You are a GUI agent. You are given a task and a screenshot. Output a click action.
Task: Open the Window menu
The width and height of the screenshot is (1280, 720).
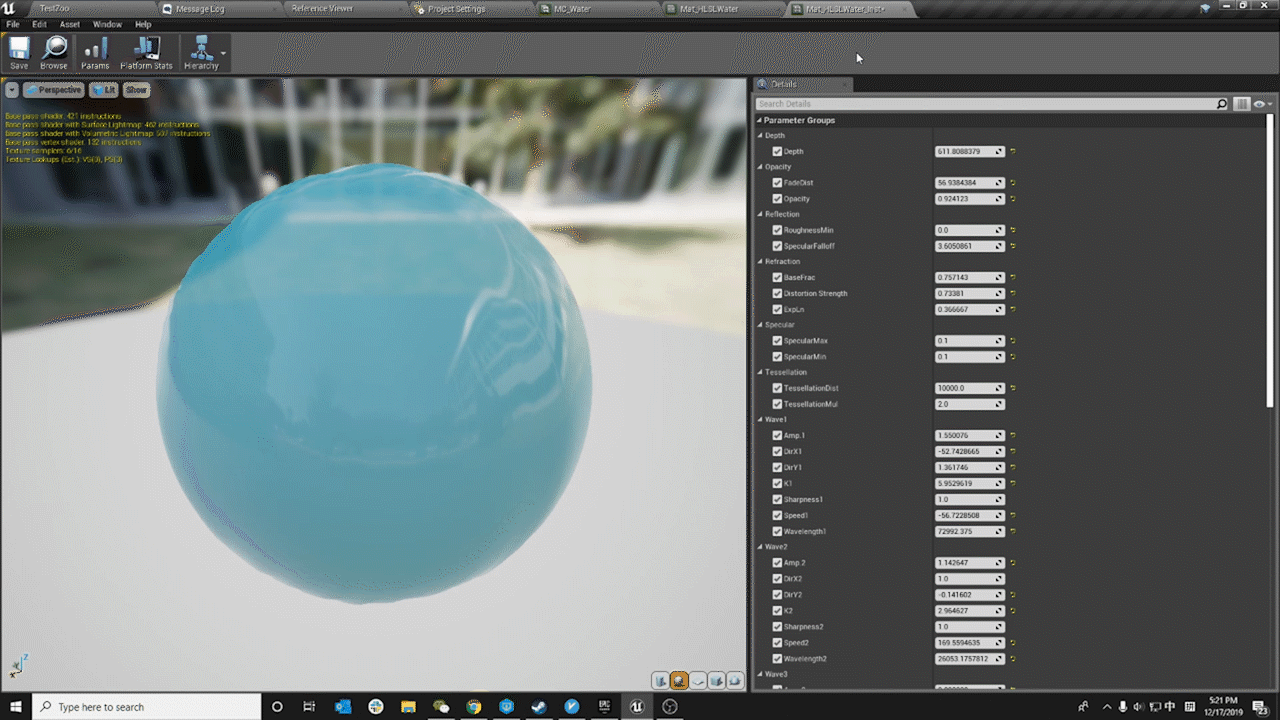(107, 24)
